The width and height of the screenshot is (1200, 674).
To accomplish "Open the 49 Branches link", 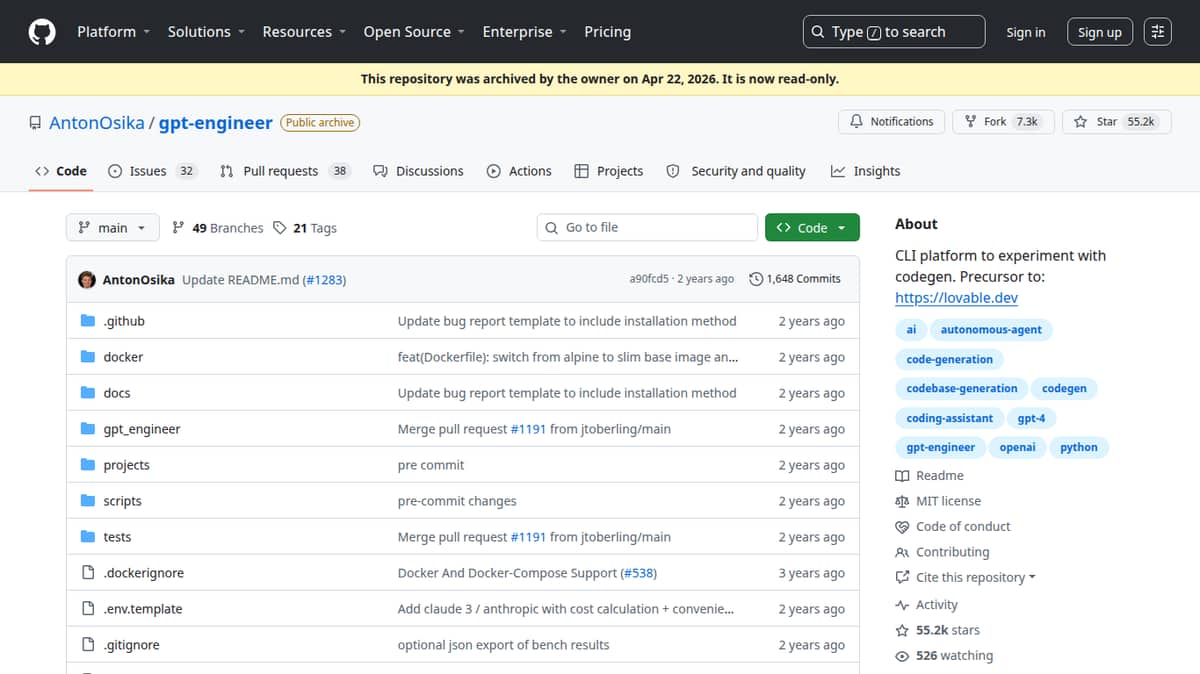I will (x=218, y=228).
